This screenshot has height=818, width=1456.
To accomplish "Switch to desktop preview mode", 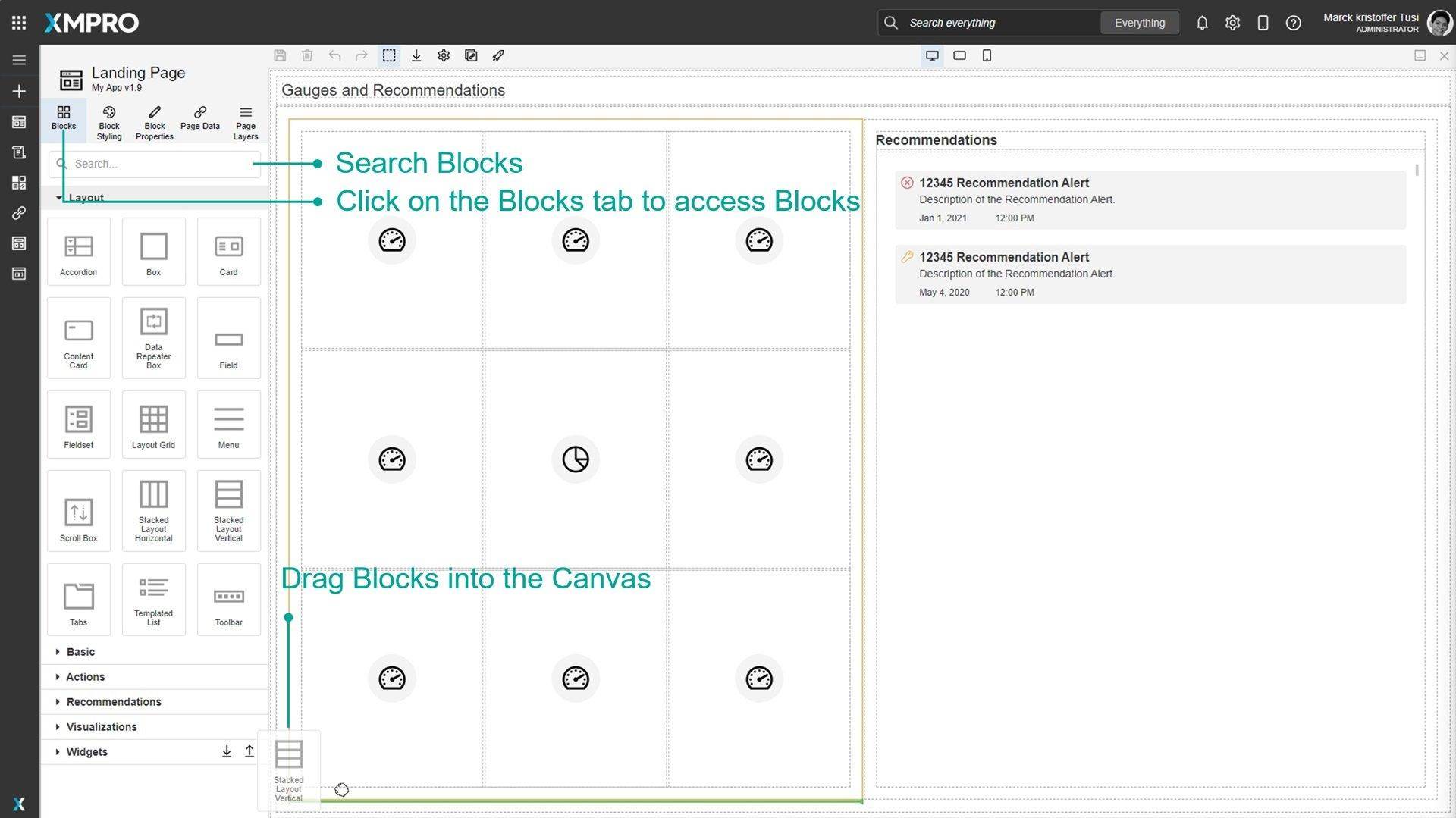I will coord(932,55).
